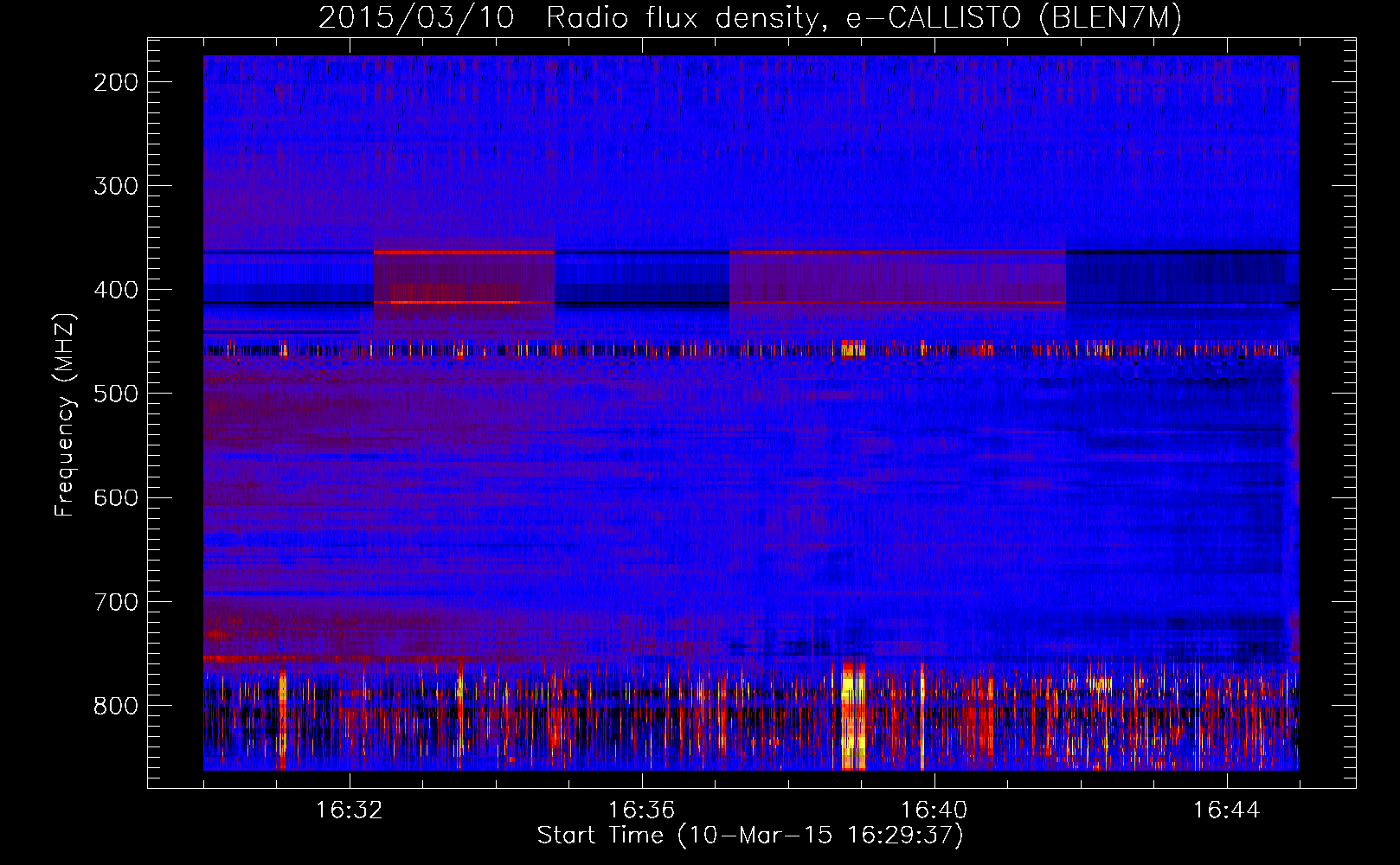Select the 800 frequency tick label
Image resolution: width=1400 pixels, height=865 pixels.
click(116, 705)
